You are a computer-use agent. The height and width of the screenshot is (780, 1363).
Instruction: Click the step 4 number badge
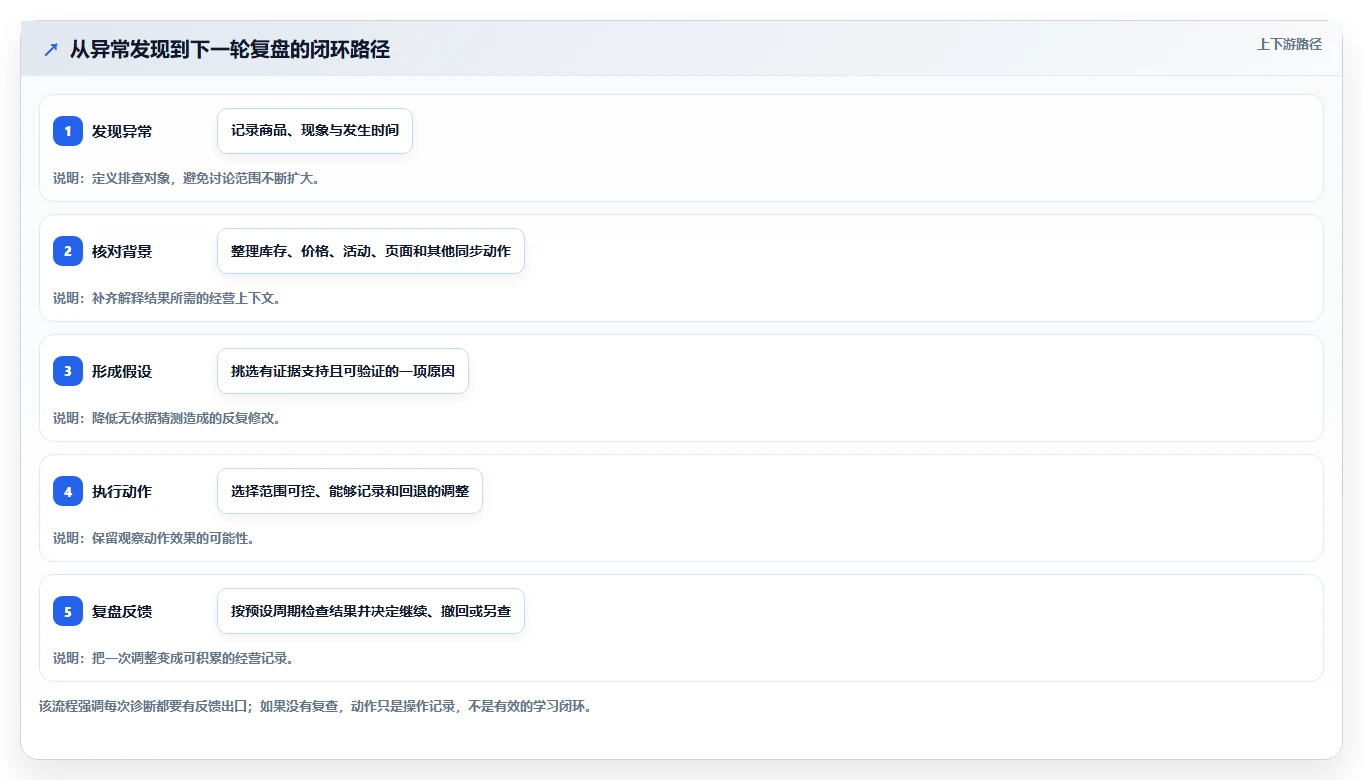coord(68,491)
